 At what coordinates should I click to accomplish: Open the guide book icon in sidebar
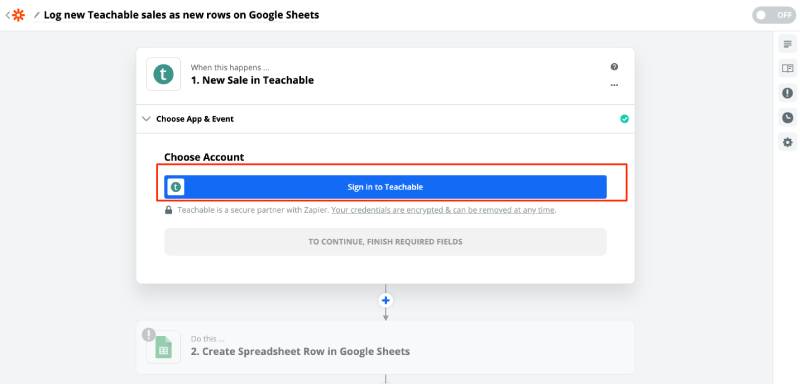tap(787, 68)
